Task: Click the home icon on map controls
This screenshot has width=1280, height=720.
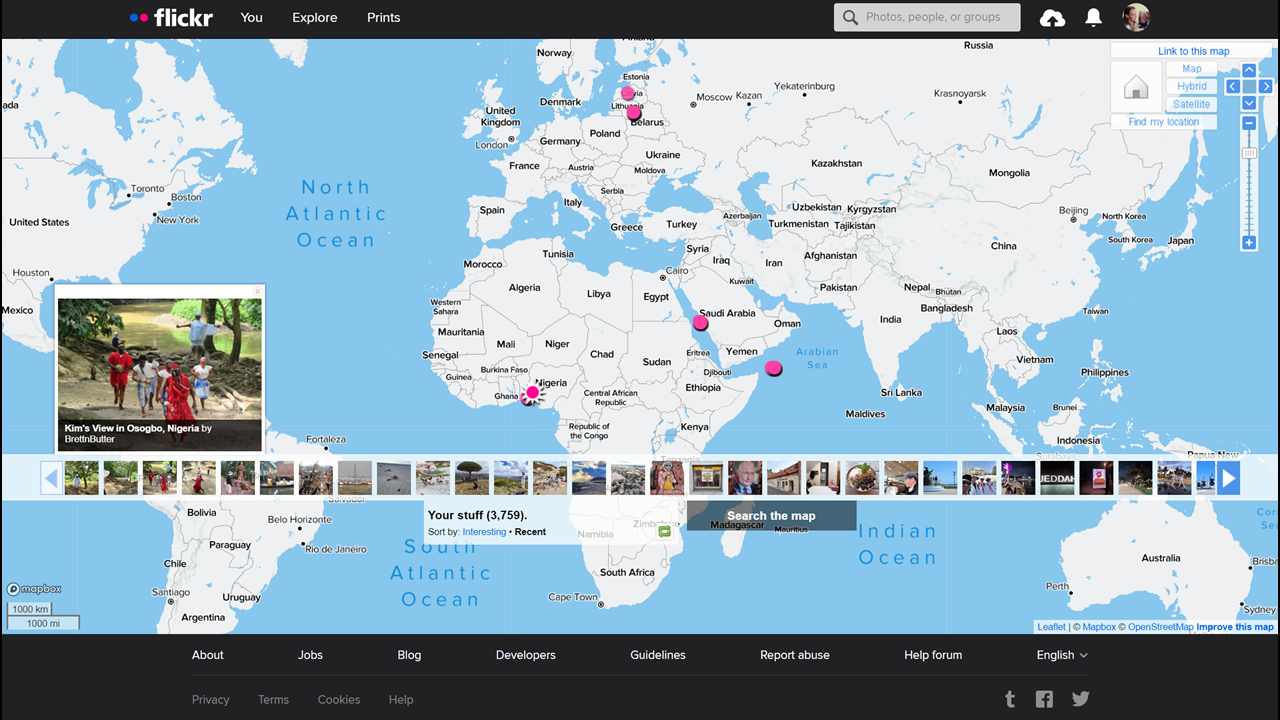Action: (x=1136, y=88)
